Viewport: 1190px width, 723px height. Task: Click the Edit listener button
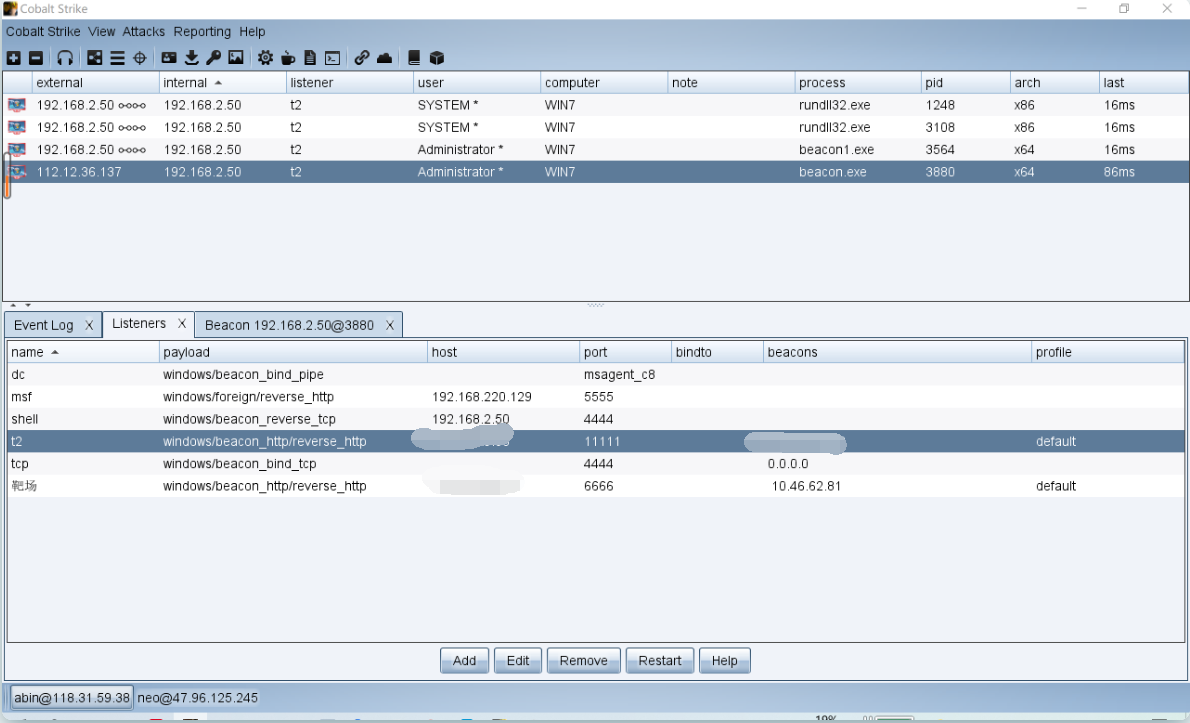point(518,661)
